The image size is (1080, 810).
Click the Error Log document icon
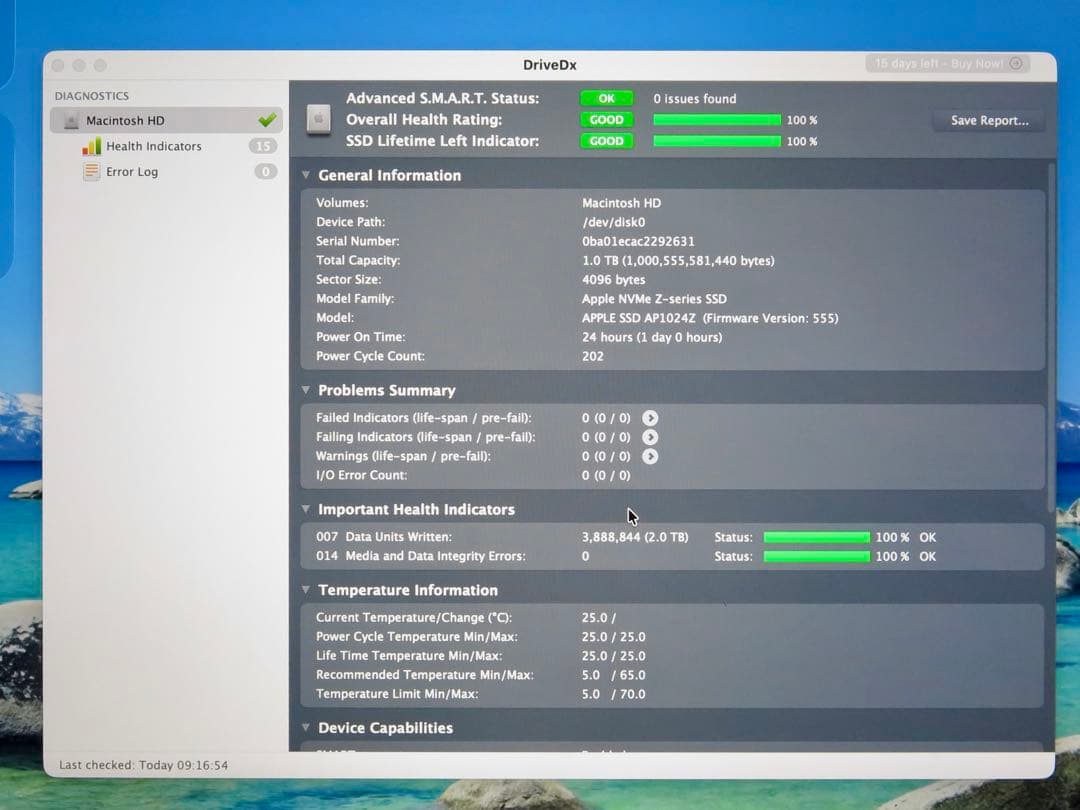[x=91, y=172]
